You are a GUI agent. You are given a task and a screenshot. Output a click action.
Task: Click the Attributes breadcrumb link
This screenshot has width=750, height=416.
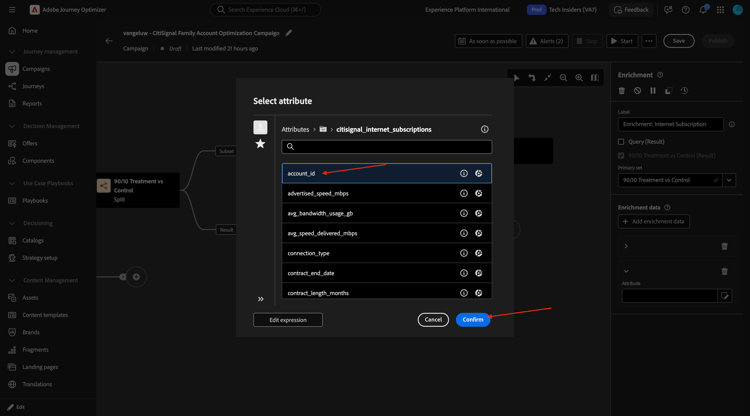(x=295, y=130)
